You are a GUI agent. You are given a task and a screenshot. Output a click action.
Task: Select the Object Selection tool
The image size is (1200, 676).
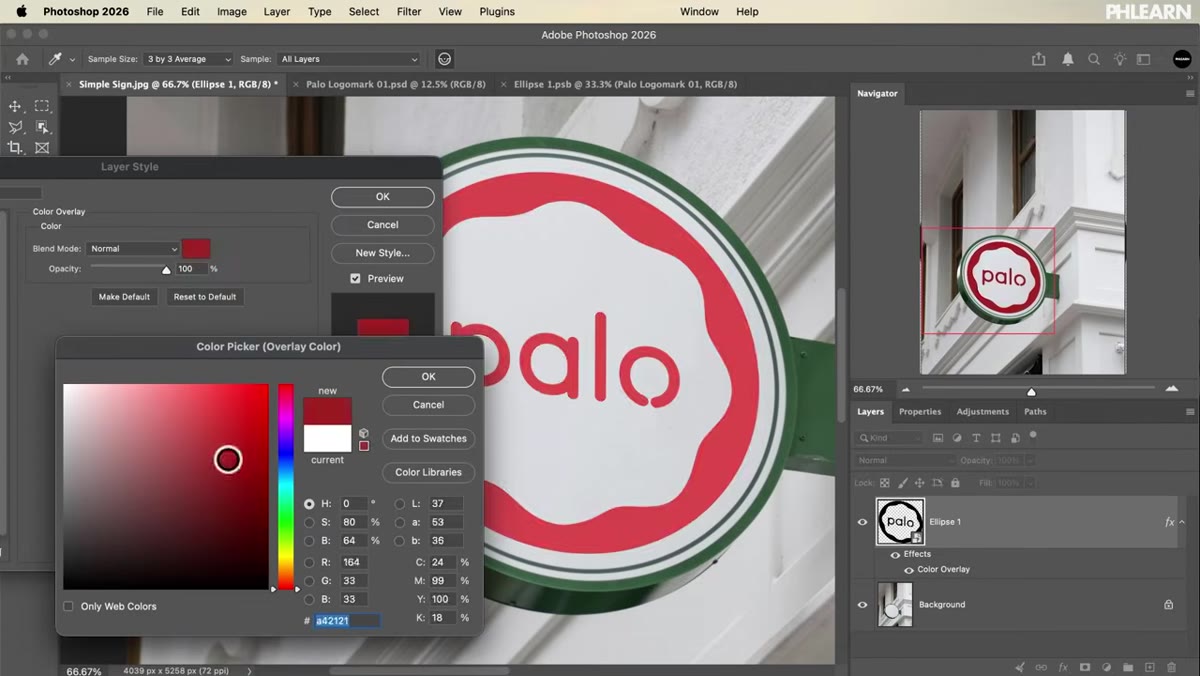coord(42,127)
